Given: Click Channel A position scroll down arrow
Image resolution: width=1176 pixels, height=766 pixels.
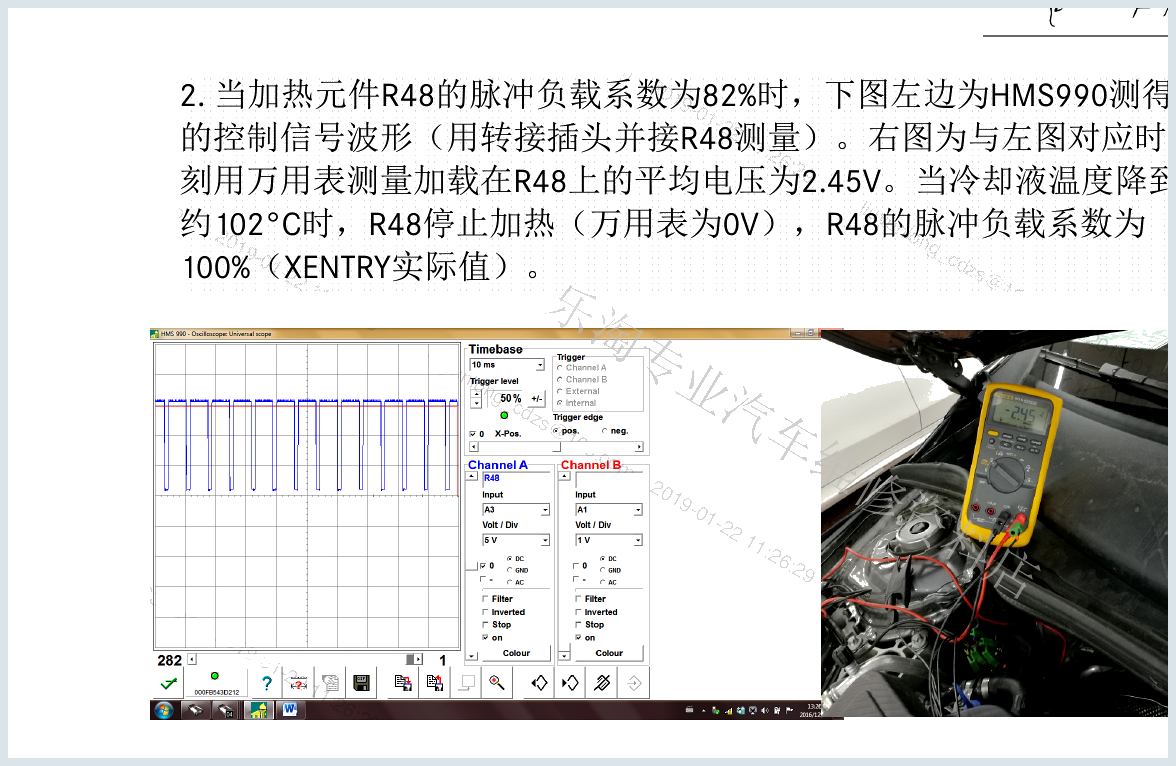Looking at the screenshot, I should tap(472, 656).
